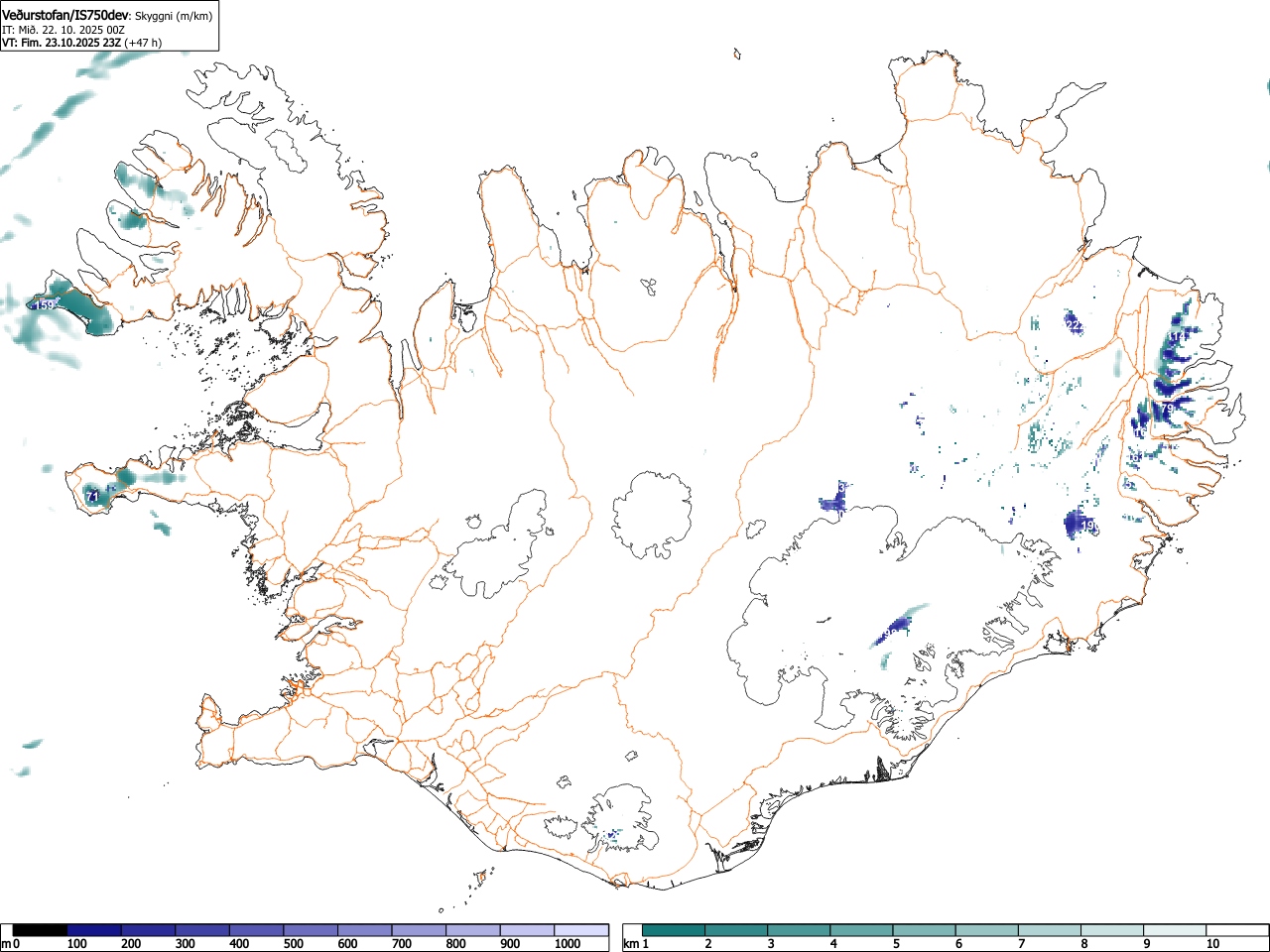
Task: Select the 900–1000 m legend swatch
Action: click(527, 930)
